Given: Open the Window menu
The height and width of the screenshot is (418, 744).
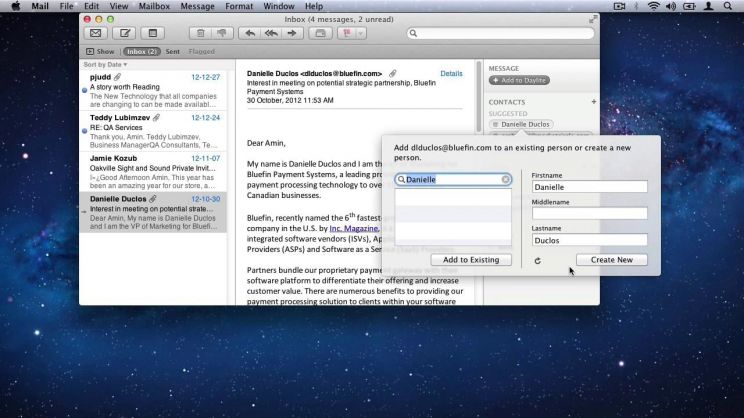Looking at the screenshot, I should (x=279, y=6).
